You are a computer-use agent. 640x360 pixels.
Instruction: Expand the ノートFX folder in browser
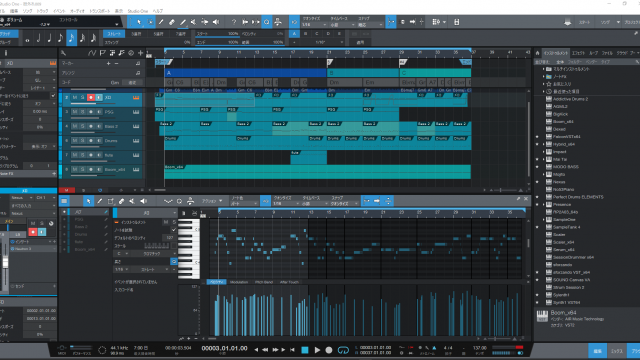tap(543, 76)
